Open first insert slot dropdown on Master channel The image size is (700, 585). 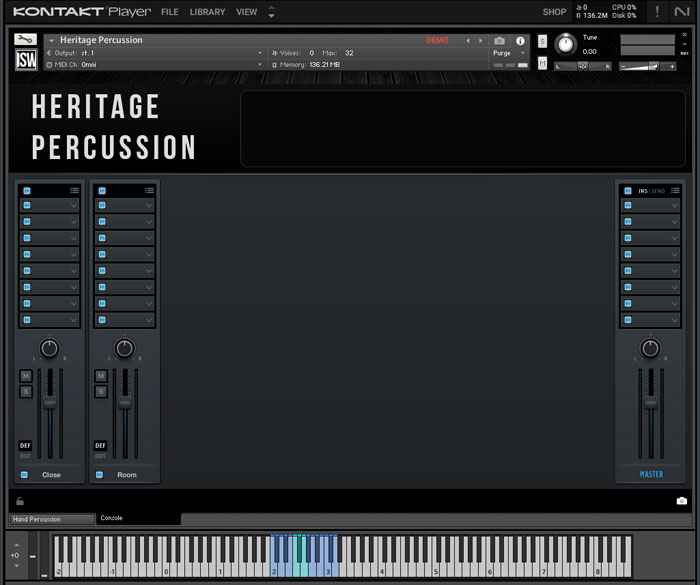click(675, 205)
